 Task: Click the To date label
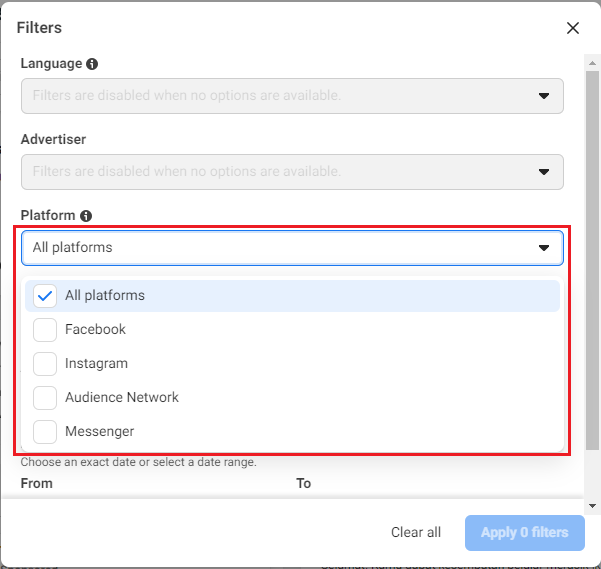(x=303, y=483)
